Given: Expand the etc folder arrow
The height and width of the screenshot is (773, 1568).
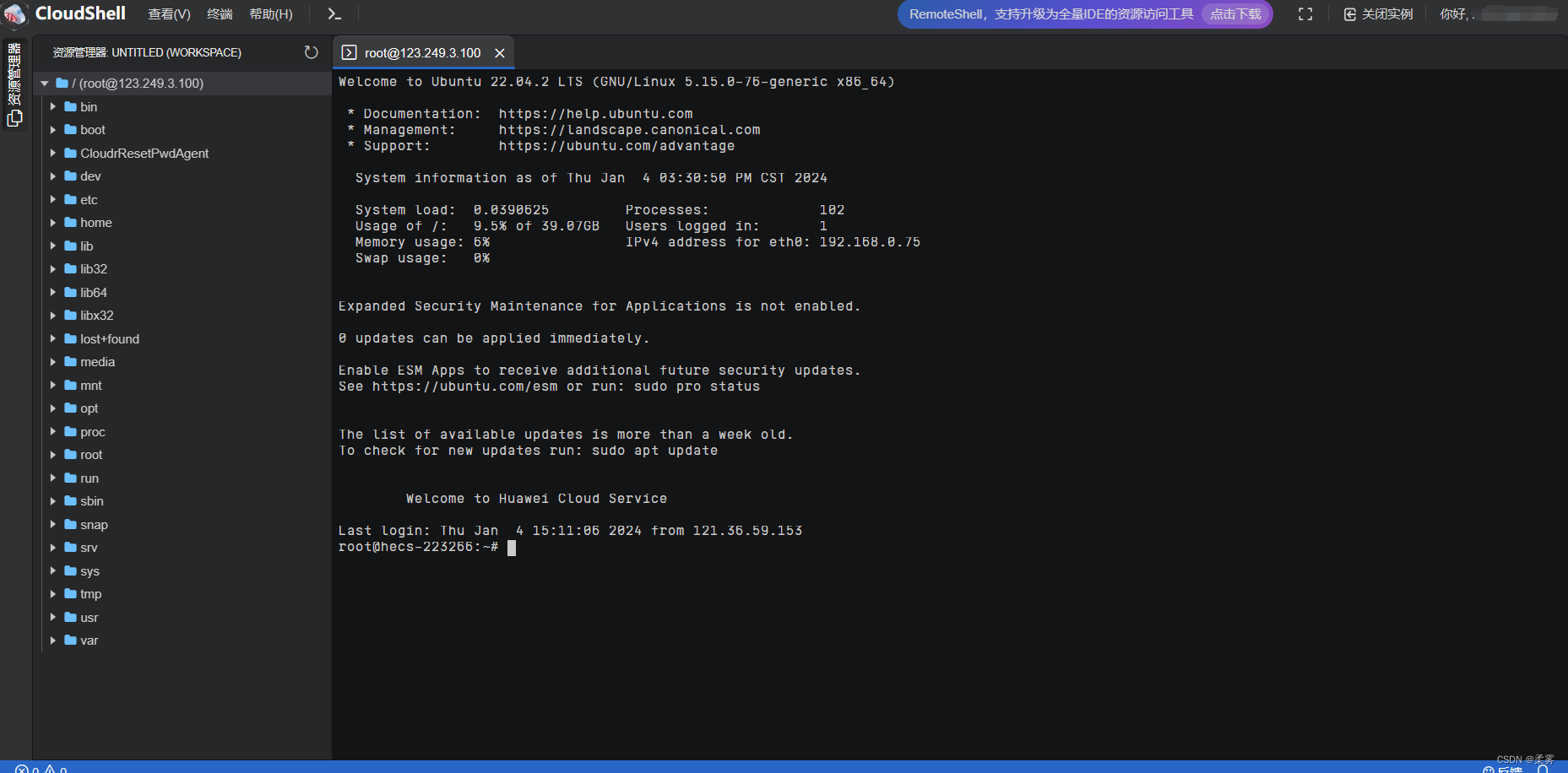Looking at the screenshot, I should (53, 199).
